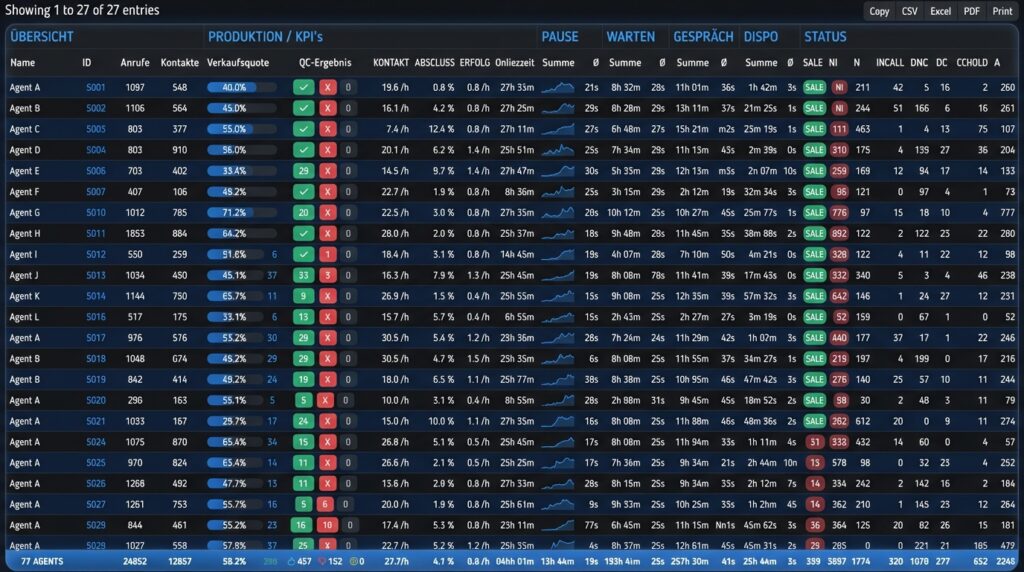Sort by Onliezzeit column header
The image size is (1024, 572).
(514, 63)
